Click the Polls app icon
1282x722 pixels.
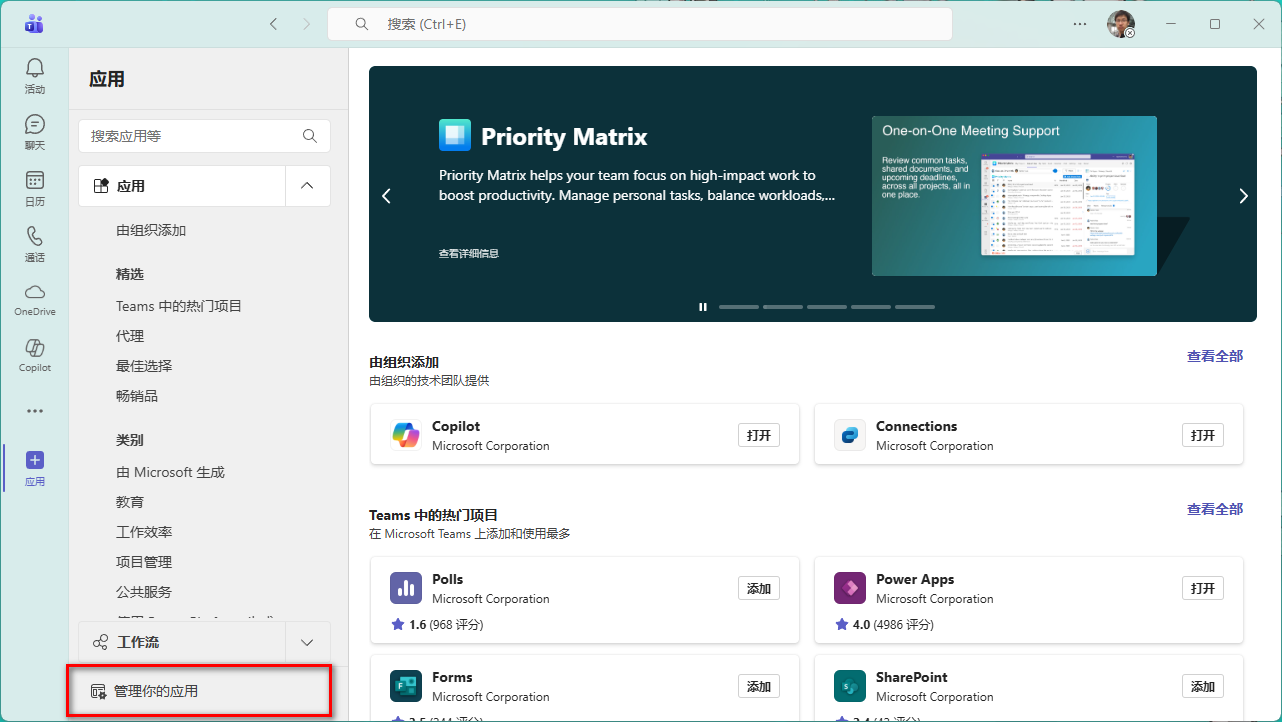coord(406,588)
